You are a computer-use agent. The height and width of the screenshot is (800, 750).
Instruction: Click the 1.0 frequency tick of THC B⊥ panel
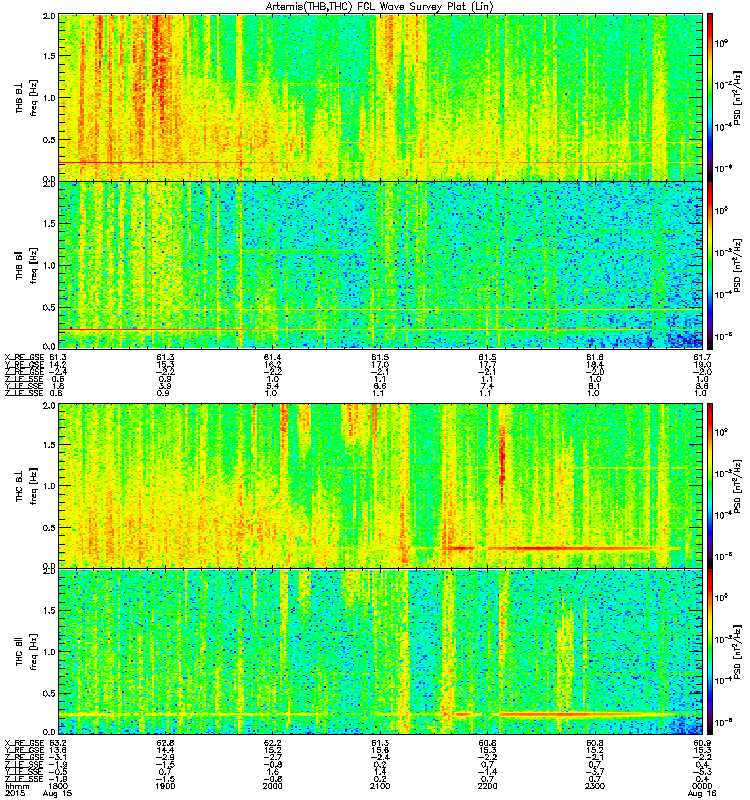coord(49,486)
